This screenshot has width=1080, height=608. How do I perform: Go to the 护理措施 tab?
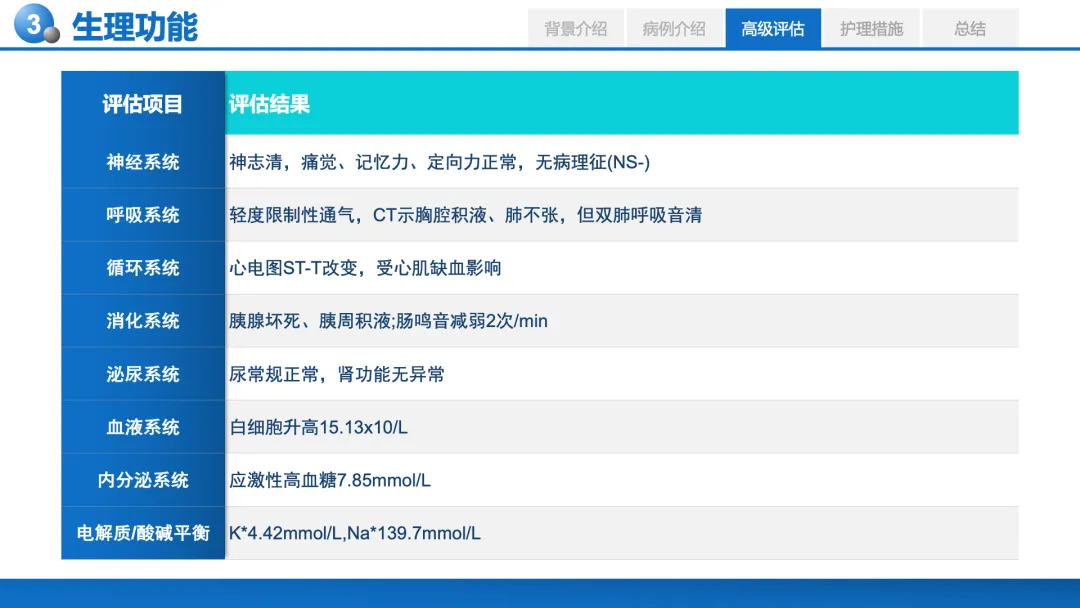click(871, 28)
